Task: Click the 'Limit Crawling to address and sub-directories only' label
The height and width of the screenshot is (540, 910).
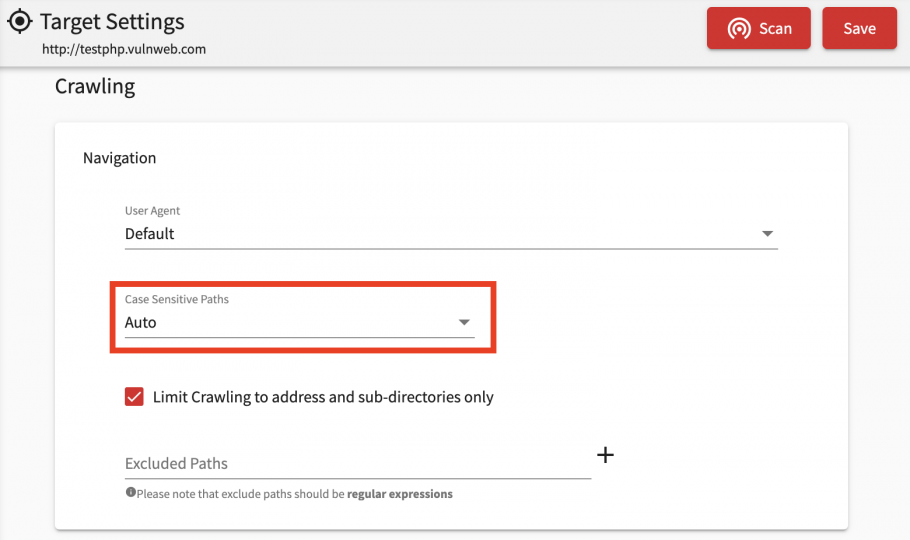Action: pyautogui.click(x=323, y=397)
